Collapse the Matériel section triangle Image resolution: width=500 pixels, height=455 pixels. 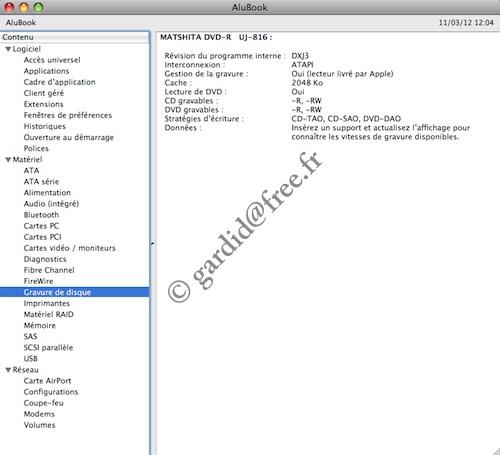click(x=8, y=160)
